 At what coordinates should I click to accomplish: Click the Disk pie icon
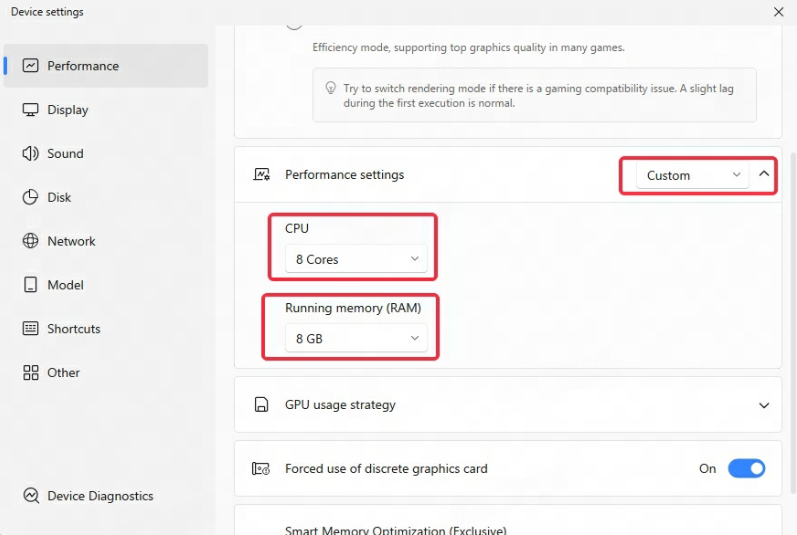30,197
